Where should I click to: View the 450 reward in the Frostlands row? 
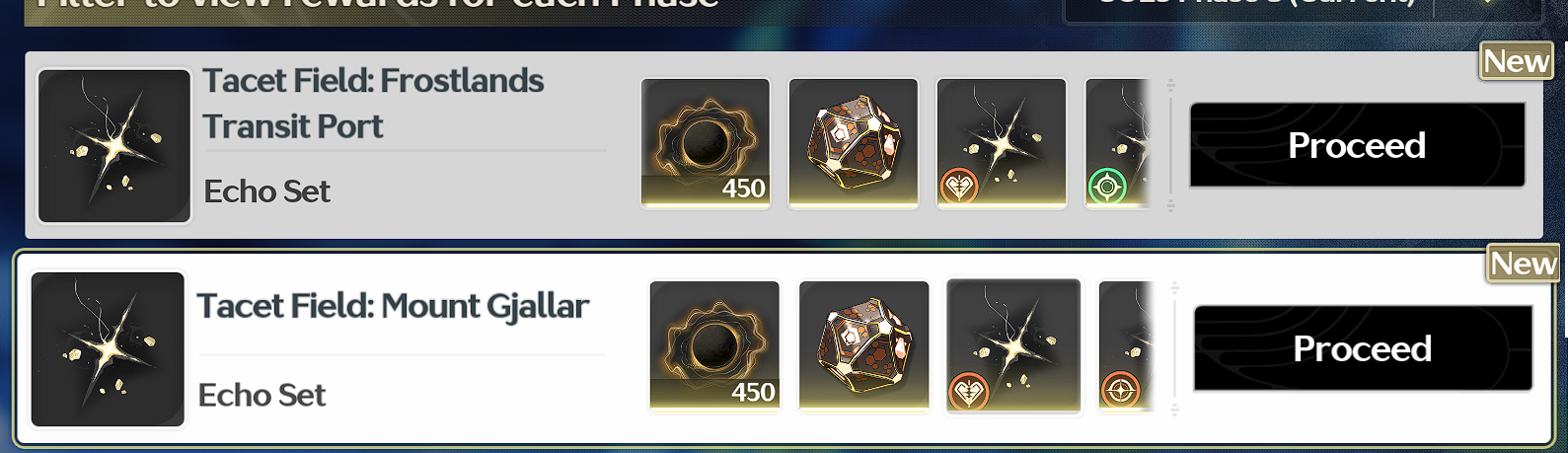706,143
